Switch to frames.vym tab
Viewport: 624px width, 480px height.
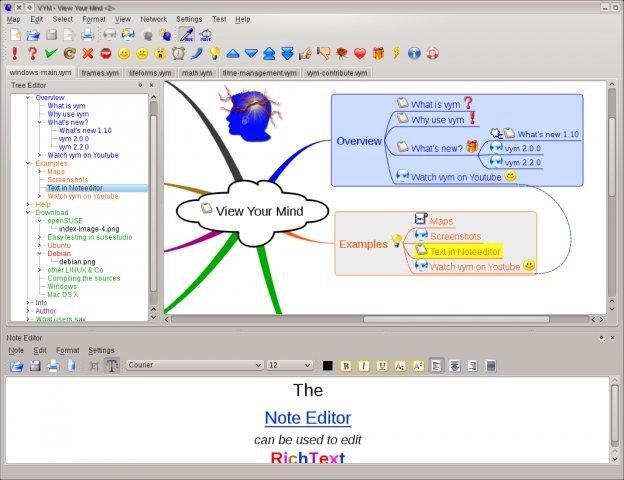(100, 73)
